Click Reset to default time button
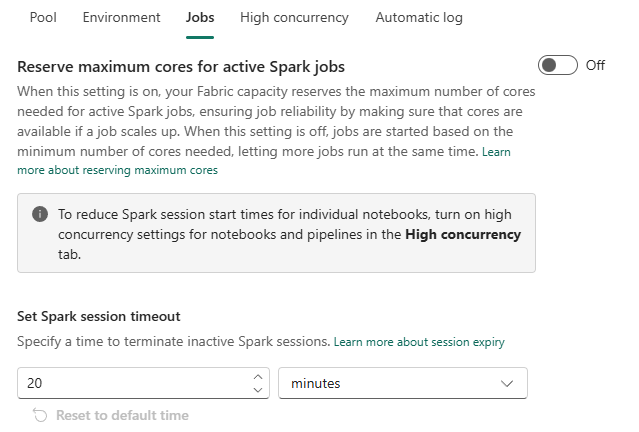Image resolution: width=639 pixels, height=432 pixels. coord(121,415)
